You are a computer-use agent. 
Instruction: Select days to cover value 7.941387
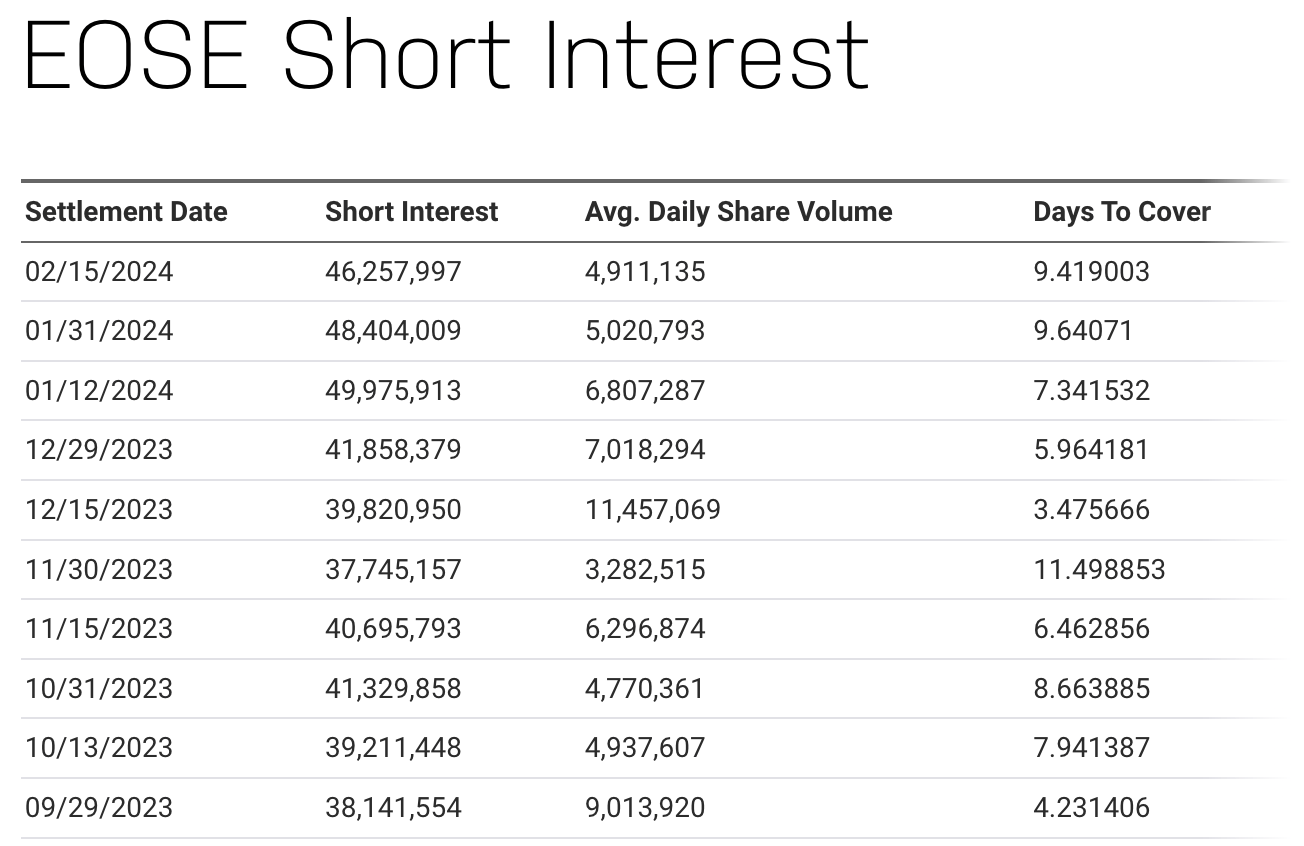pyautogui.click(x=1091, y=748)
